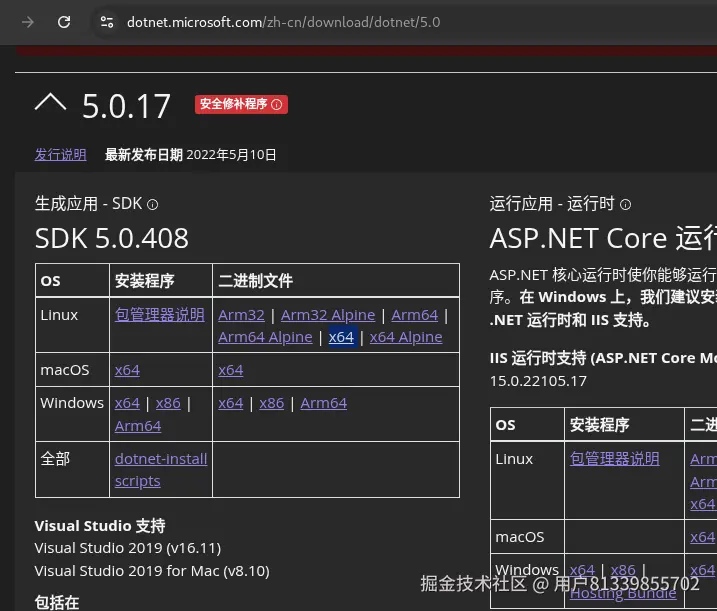Screen dimensions: 717x611
Task: Download Linux Arm32 SDK binary
Action: [x=241, y=315]
